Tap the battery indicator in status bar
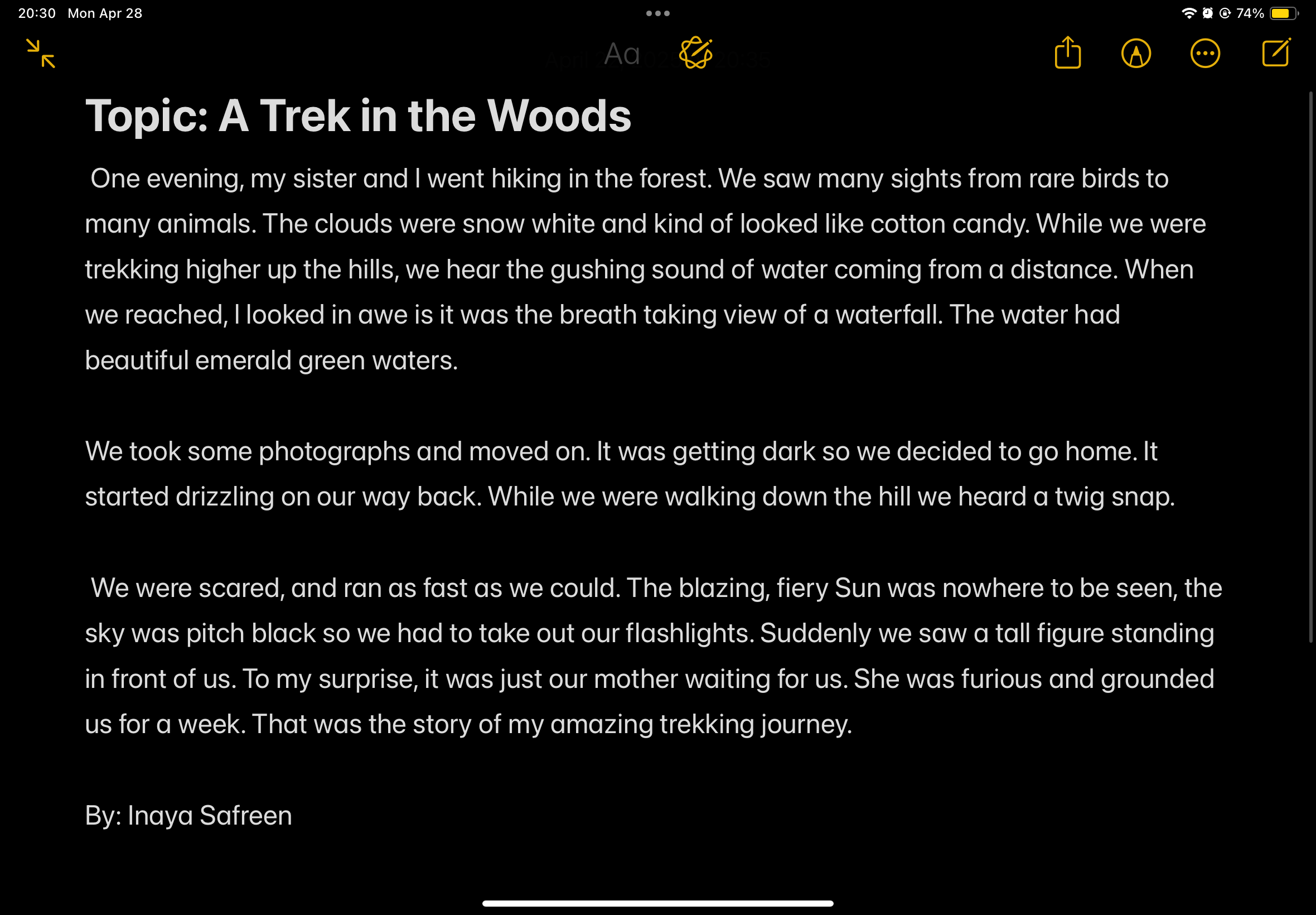This screenshot has width=1316, height=915. pos(1284,13)
